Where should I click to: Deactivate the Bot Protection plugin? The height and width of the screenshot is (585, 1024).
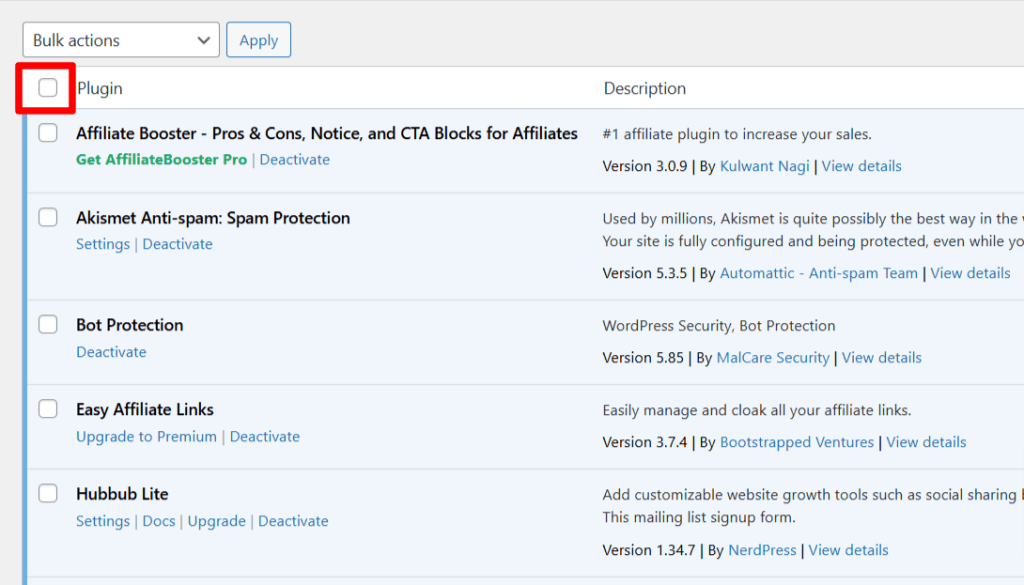(x=111, y=352)
